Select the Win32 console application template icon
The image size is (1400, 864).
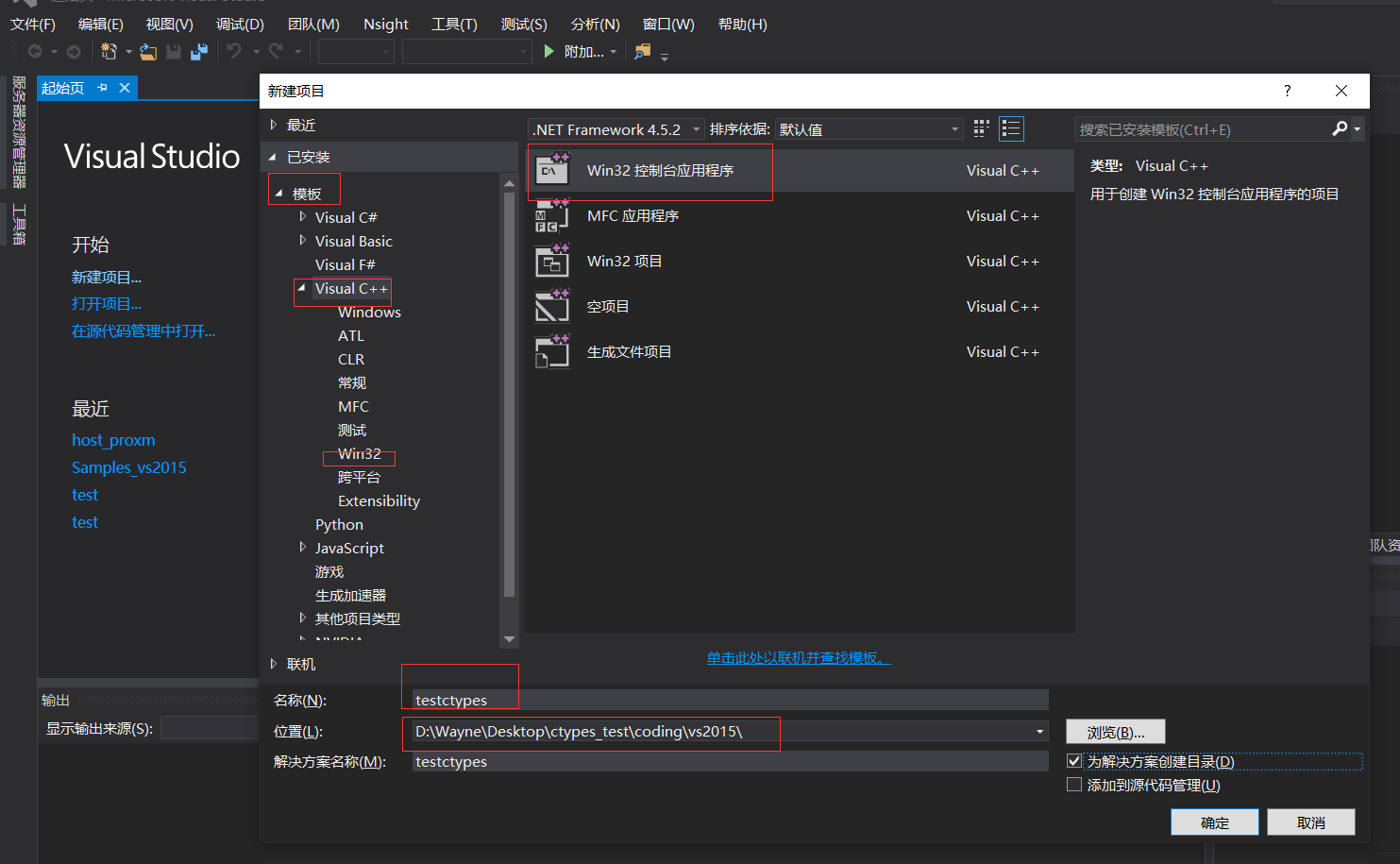click(552, 170)
